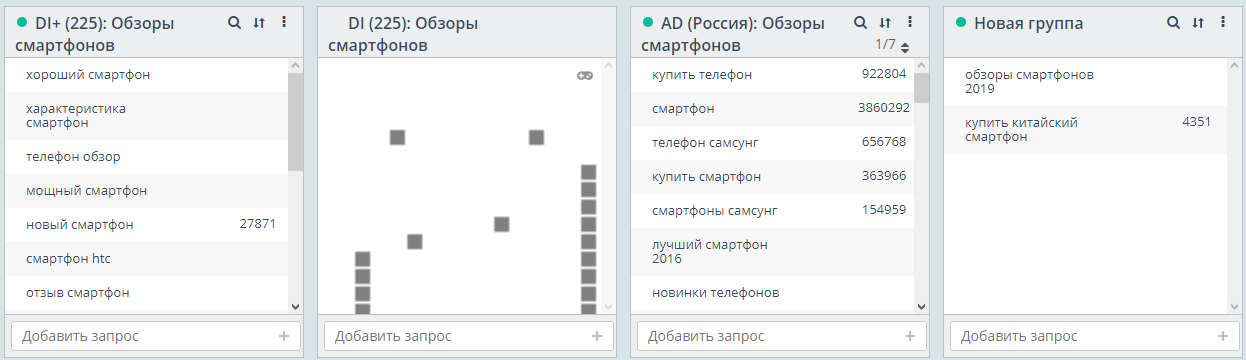
Task: Sort queries in the DI+ (225) group
Action: coord(259,22)
